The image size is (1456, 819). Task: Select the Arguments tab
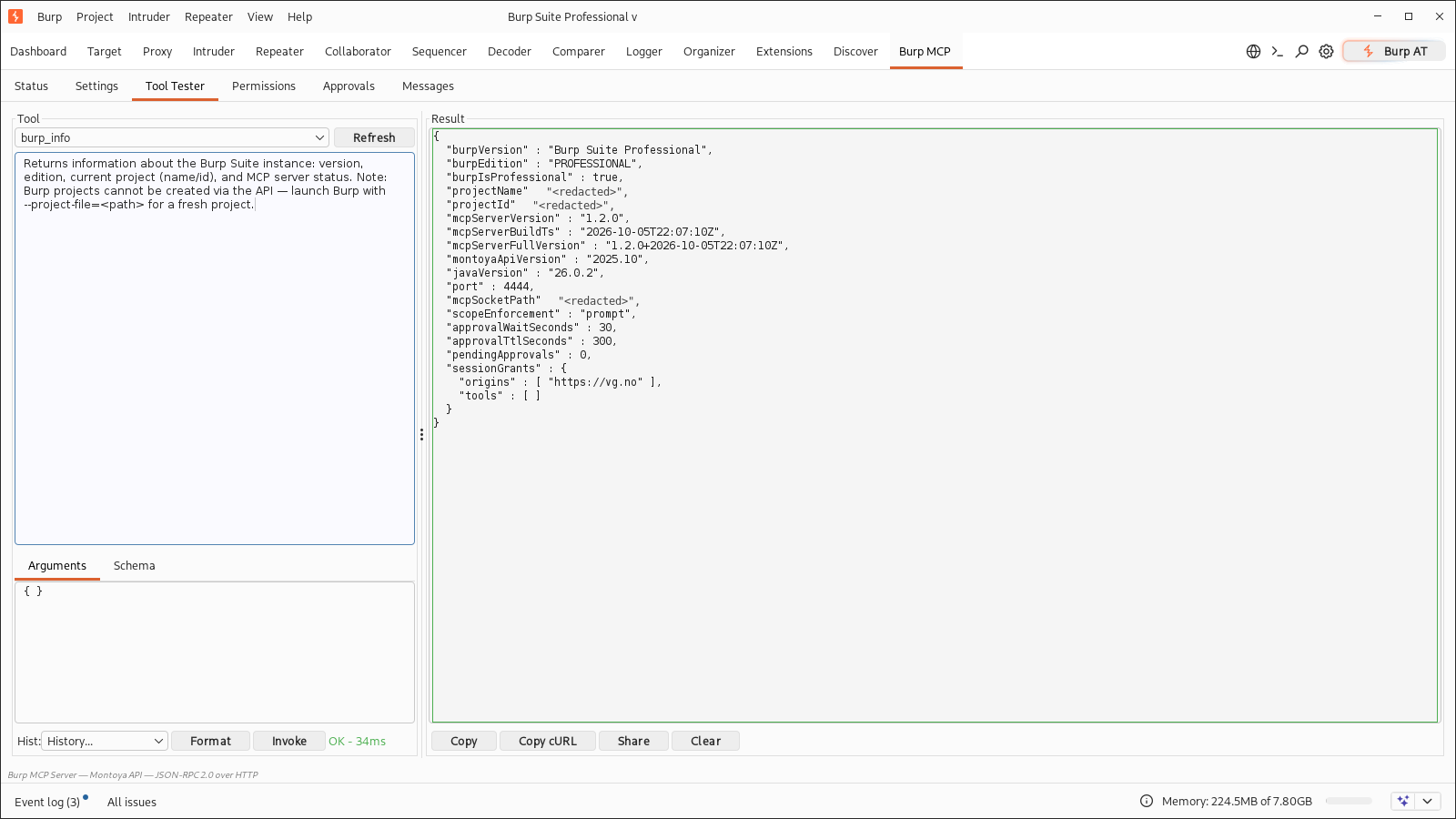[x=57, y=566]
